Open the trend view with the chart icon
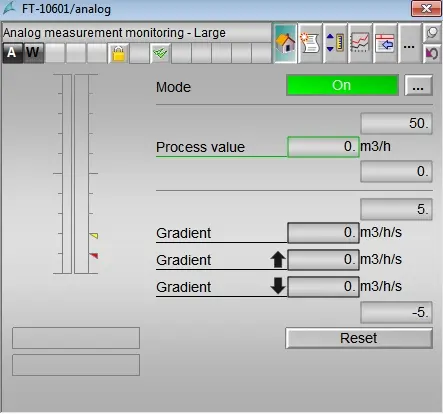443x414 pixels. pyautogui.click(x=360, y=43)
